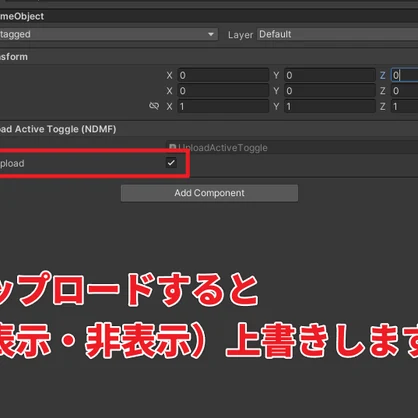418x418 pixels.
Task: Click the 'meObject' name field text
Action: 22,16
